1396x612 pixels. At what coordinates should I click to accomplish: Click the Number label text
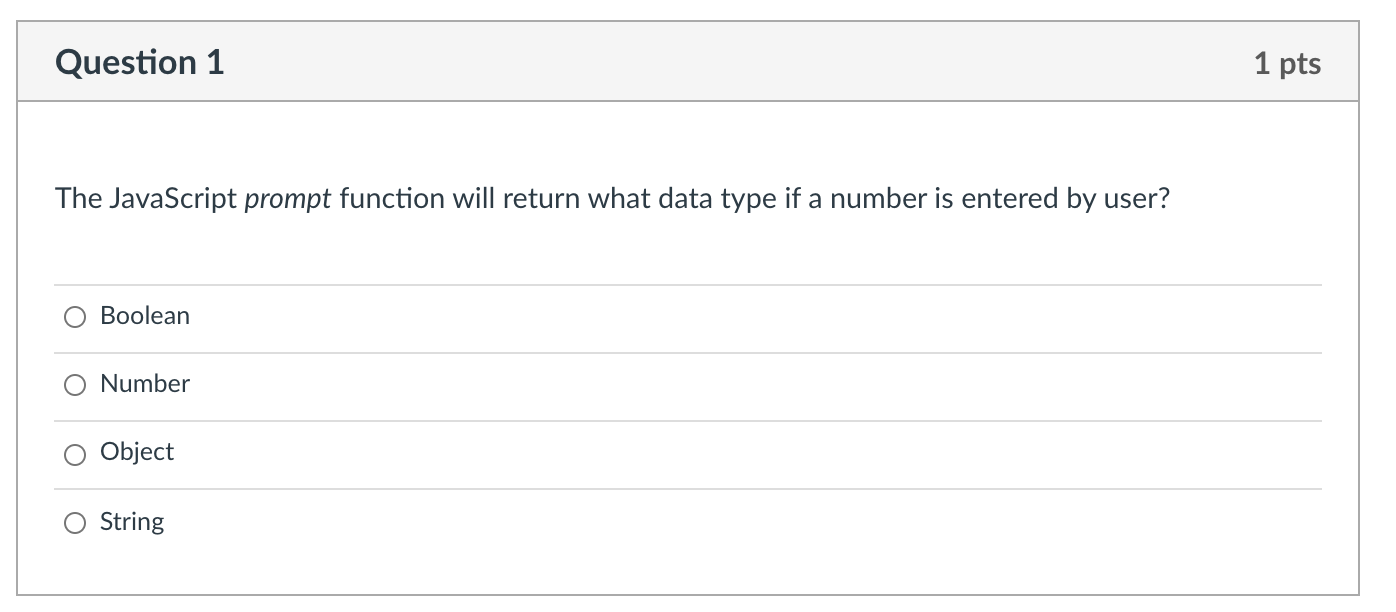(144, 384)
